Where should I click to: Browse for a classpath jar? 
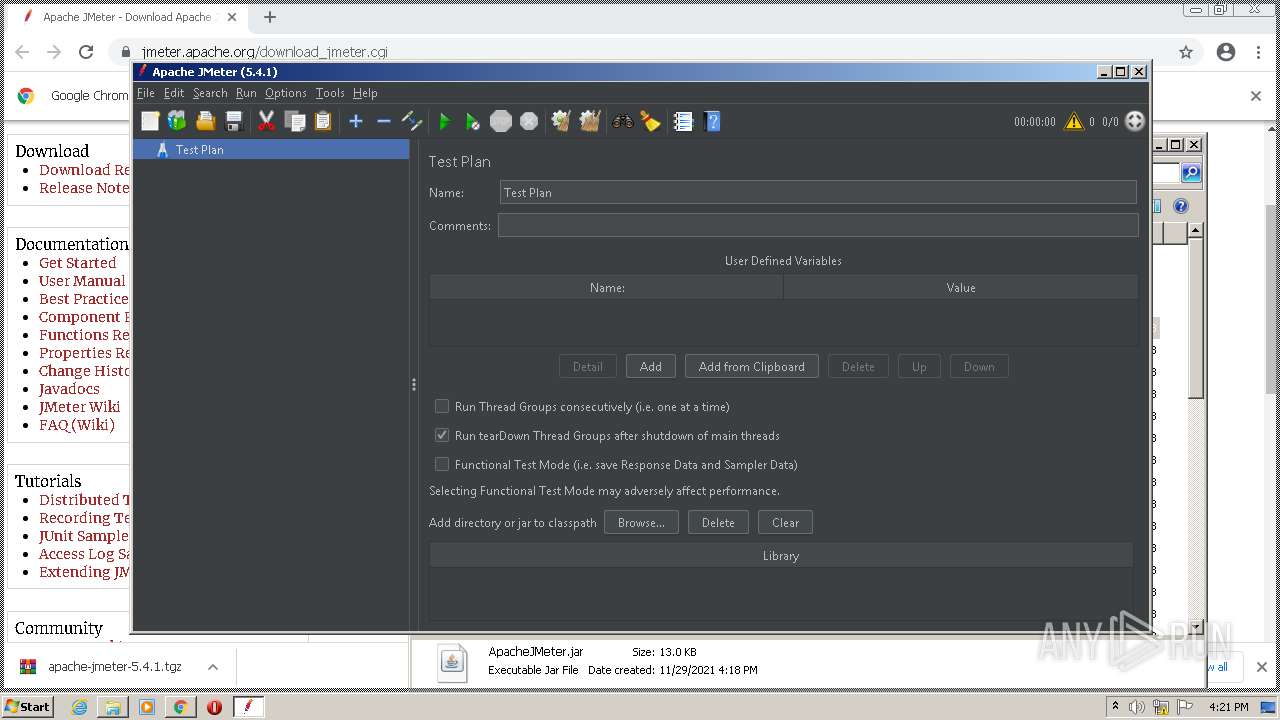(641, 523)
